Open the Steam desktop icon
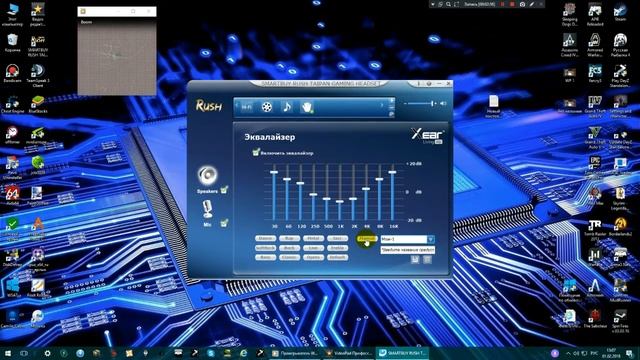Screen dimensions: 640x360 coord(620,13)
